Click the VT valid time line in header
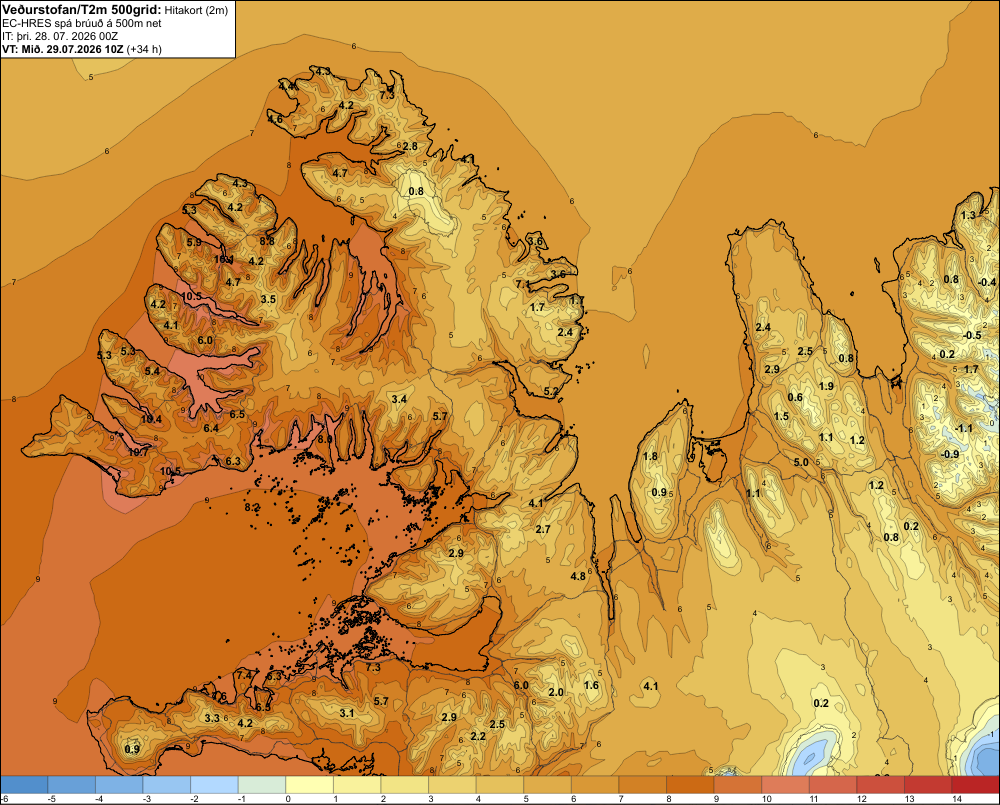Image resolution: width=1000 pixels, height=805 pixels. [82, 49]
